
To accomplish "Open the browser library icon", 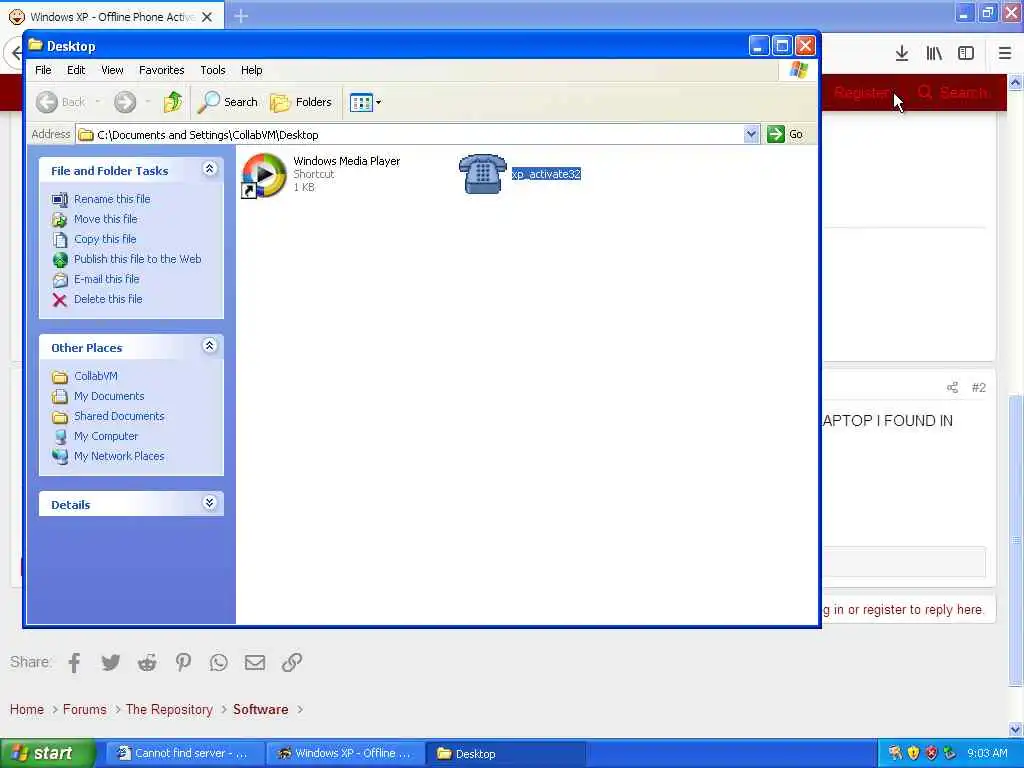I will (934, 54).
